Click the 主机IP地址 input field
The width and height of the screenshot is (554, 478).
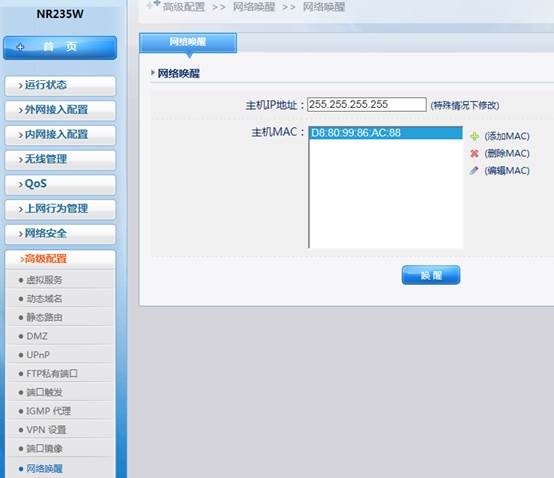(x=367, y=105)
